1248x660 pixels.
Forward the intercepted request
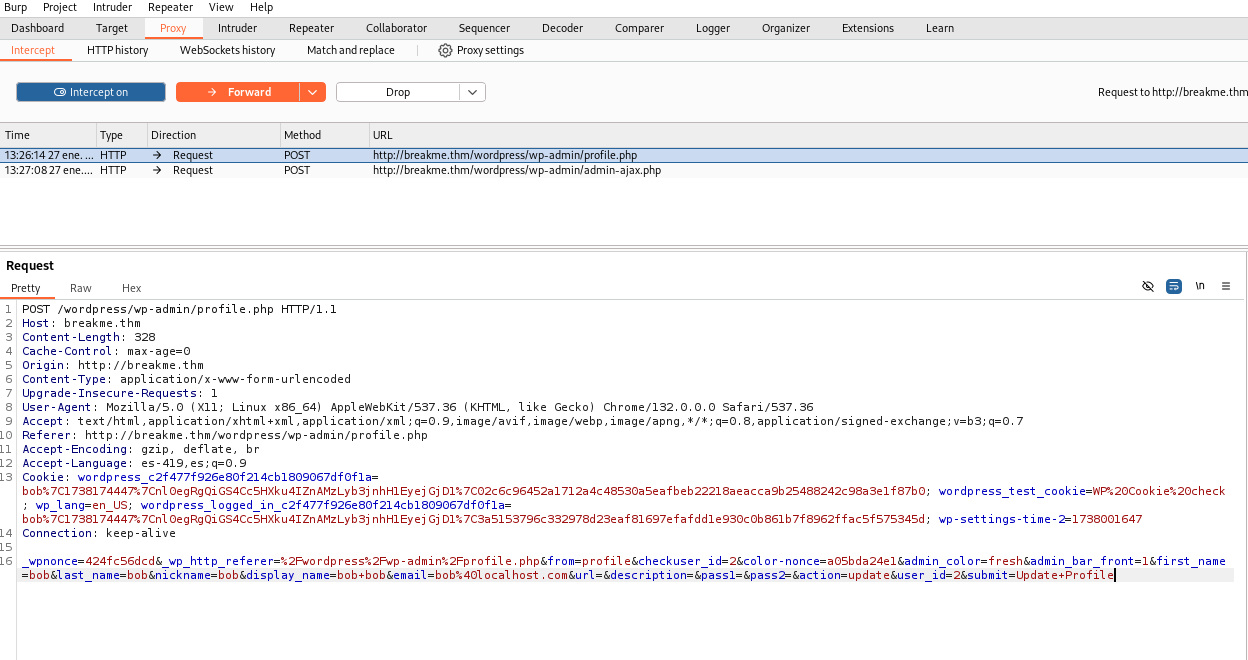[238, 92]
